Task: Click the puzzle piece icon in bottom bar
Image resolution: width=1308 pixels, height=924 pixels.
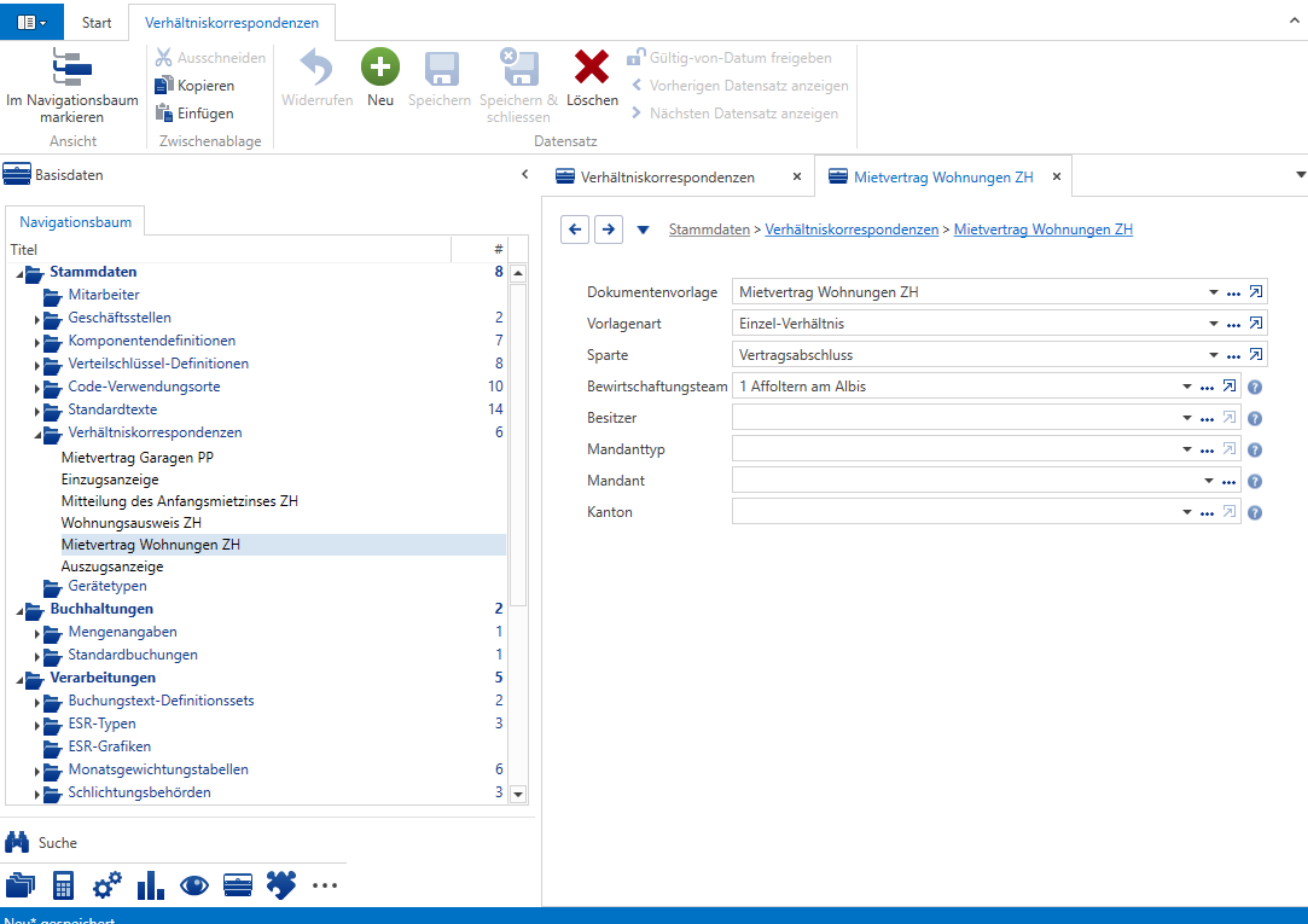Action: (x=281, y=885)
